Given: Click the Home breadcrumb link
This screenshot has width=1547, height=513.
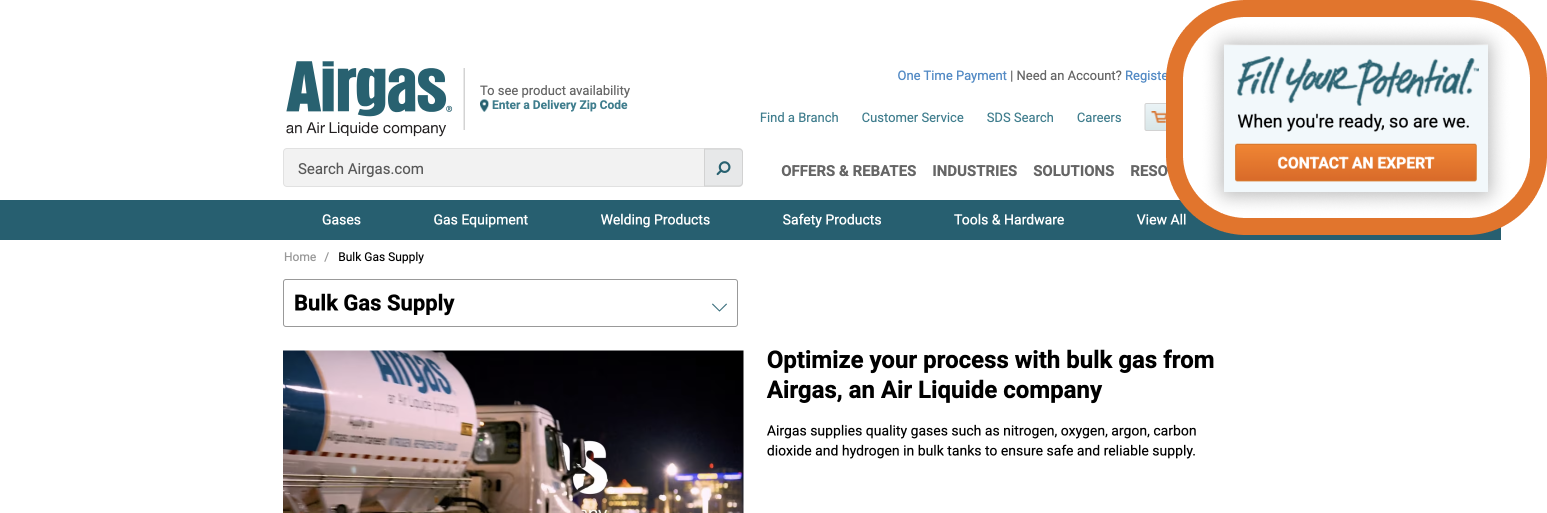Looking at the screenshot, I should 300,257.
